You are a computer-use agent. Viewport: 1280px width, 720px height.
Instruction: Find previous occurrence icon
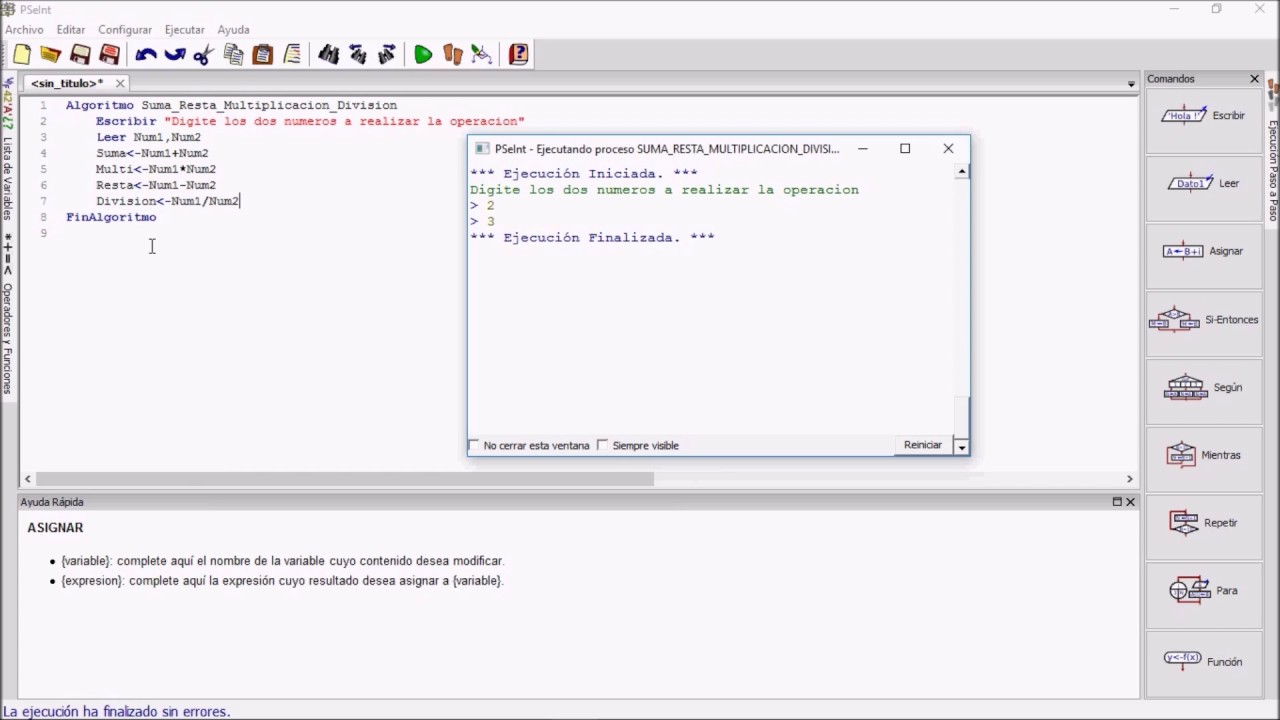[x=358, y=54]
